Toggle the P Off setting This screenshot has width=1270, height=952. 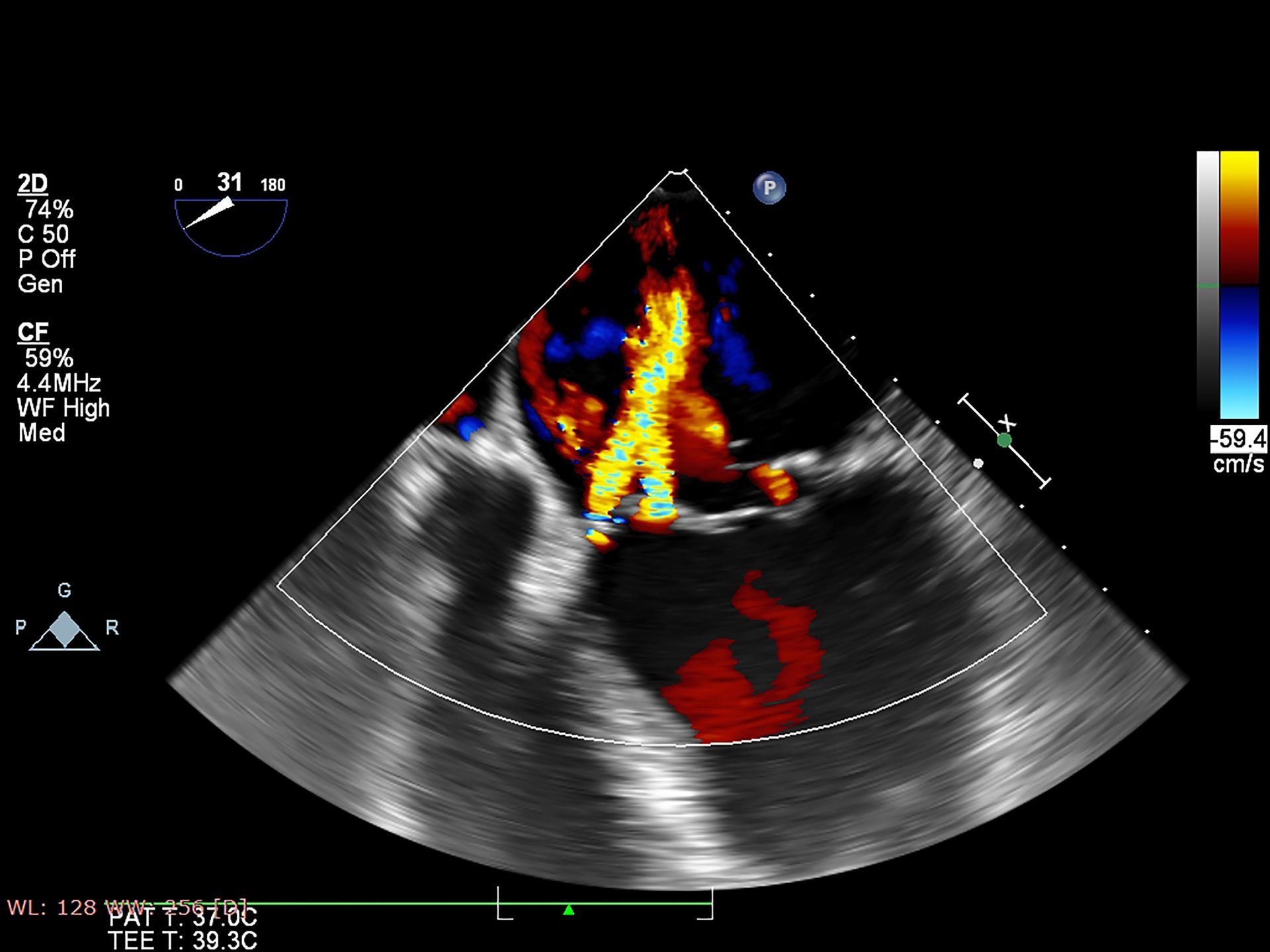[x=46, y=258]
